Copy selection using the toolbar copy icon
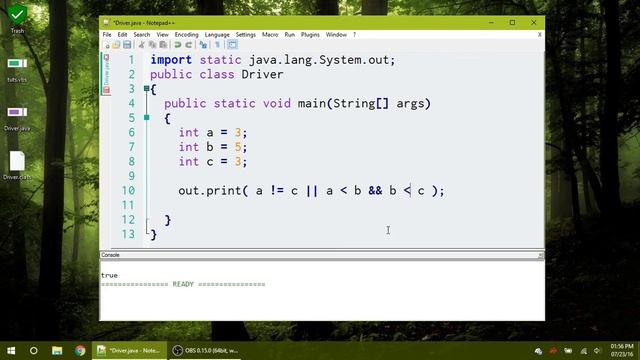 point(152,45)
